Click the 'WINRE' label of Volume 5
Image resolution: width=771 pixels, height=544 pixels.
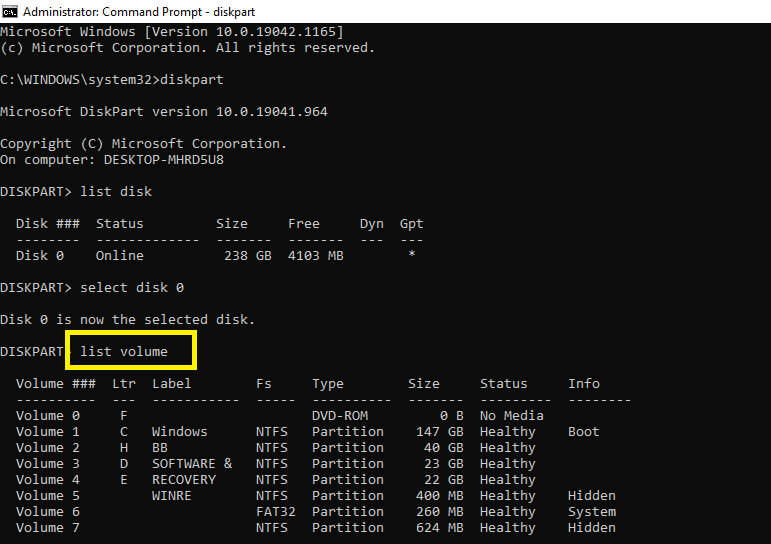pyautogui.click(x=172, y=496)
